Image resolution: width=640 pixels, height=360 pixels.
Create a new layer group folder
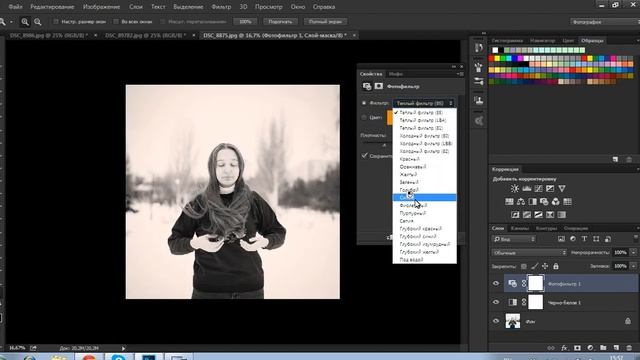pos(603,348)
